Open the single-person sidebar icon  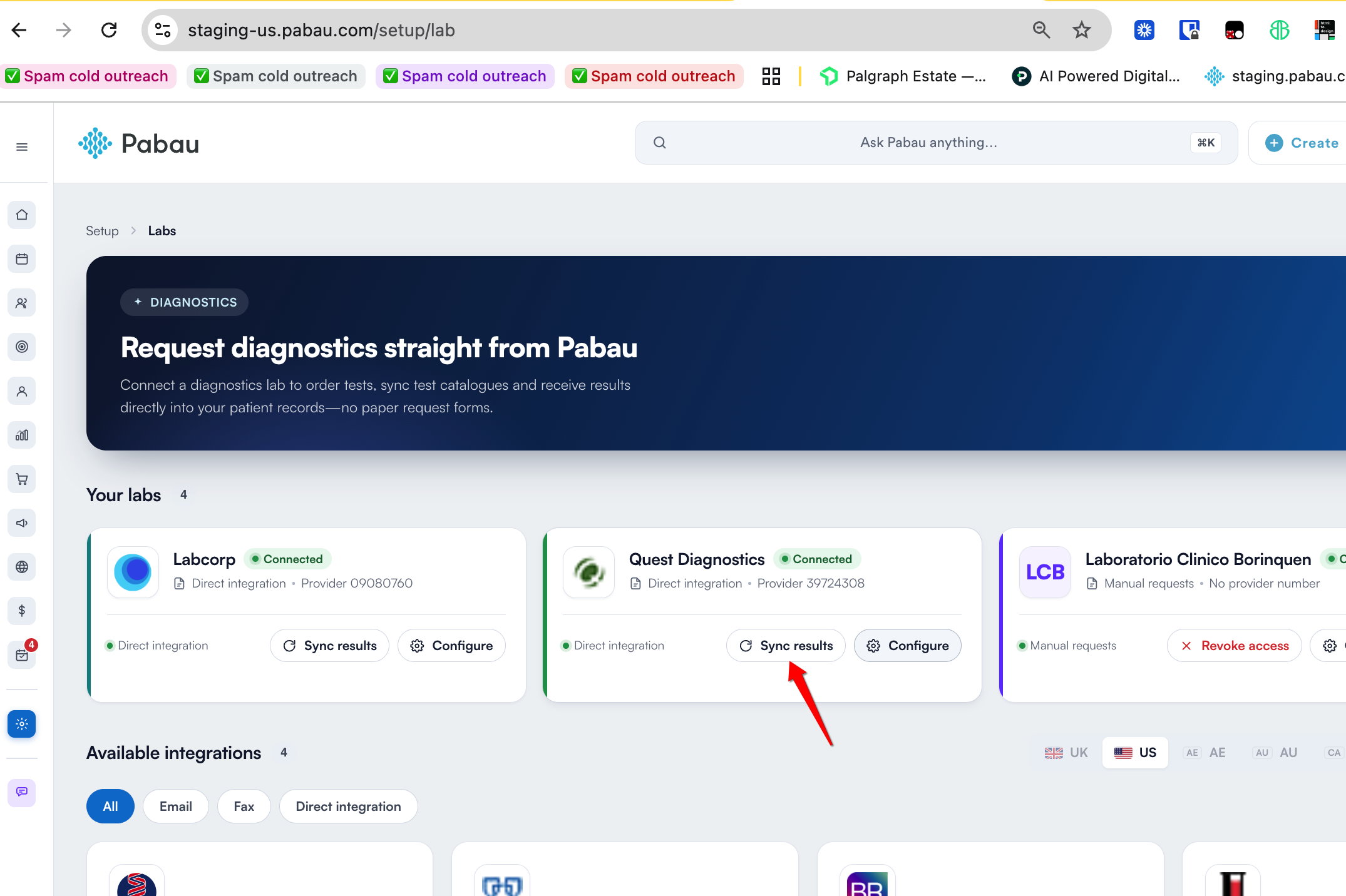point(22,391)
